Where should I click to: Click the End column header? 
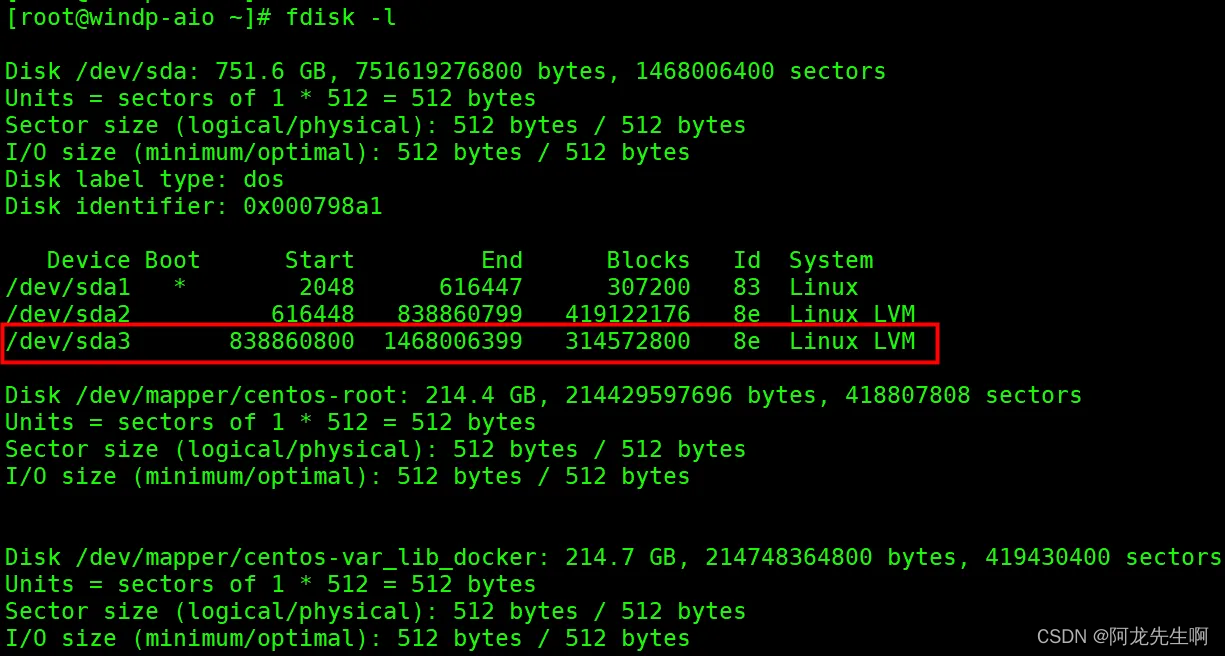tap(502, 261)
